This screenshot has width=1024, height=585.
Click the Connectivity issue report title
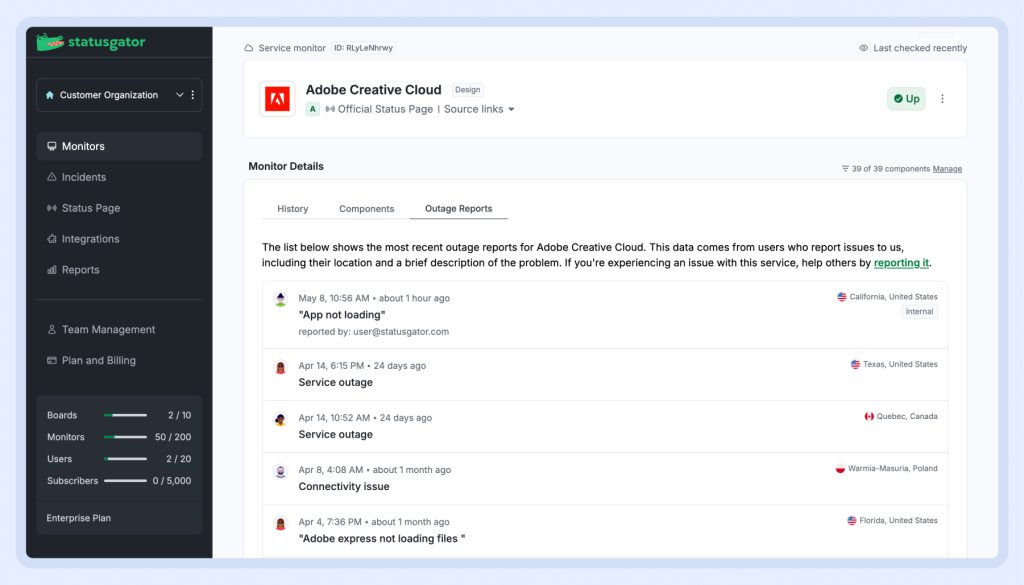coord(344,486)
